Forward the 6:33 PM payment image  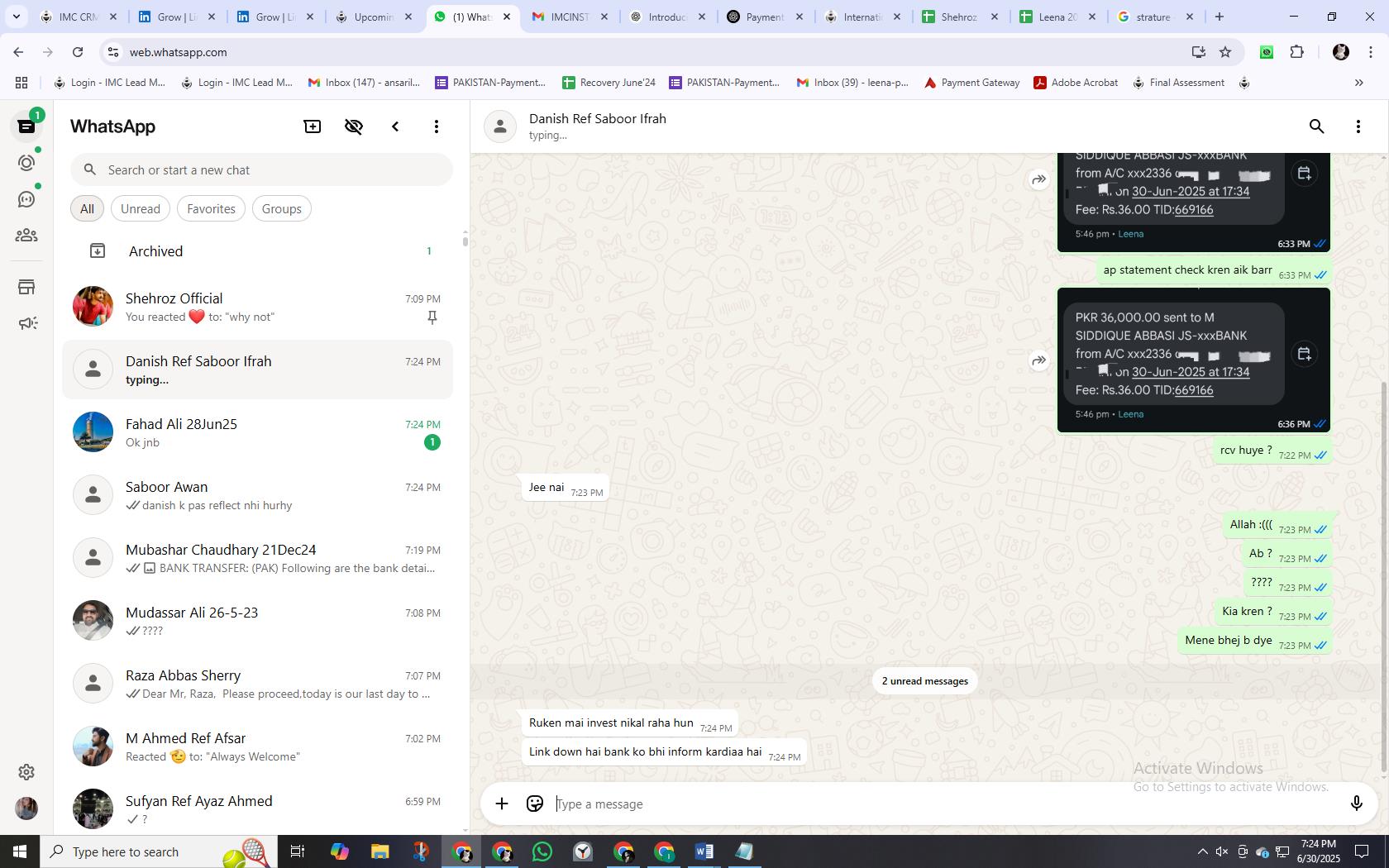point(1038,179)
